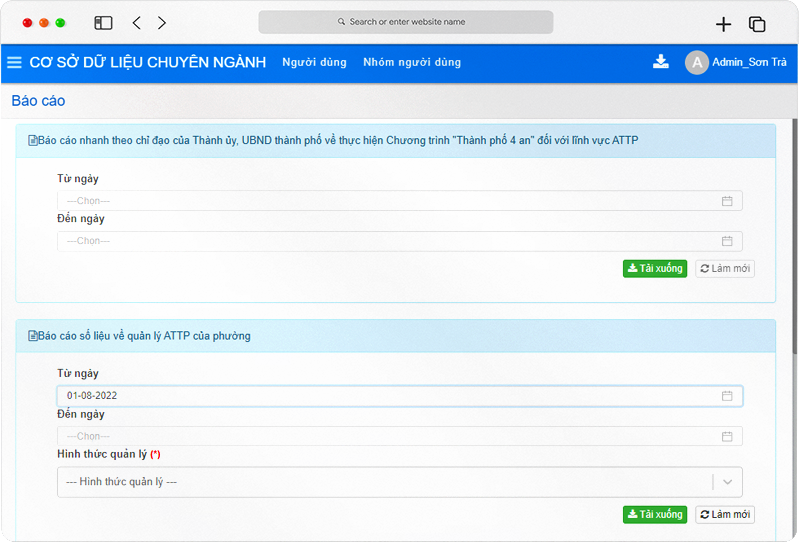
Task: Click the CƠ SỞ DỮ LIỆU CHUYÊN NGÀNH title
Action: [147, 62]
